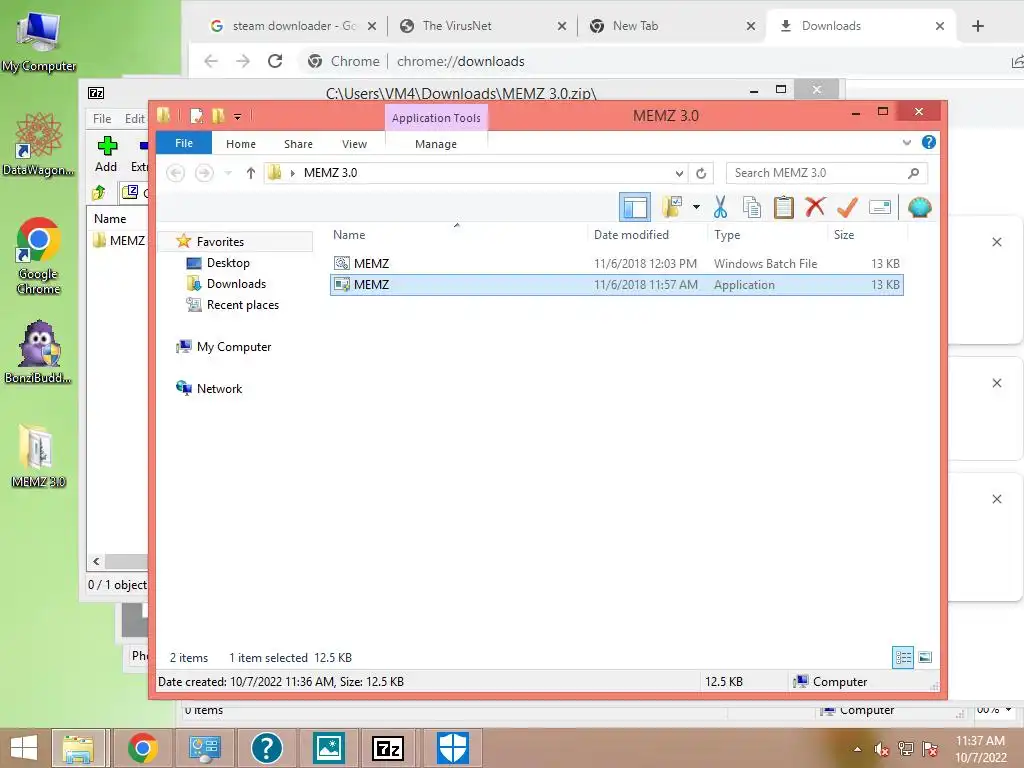Viewport: 1024px width, 768px height.
Task: Open the Edit menu in 7-Zip window
Action: tap(135, 118)
